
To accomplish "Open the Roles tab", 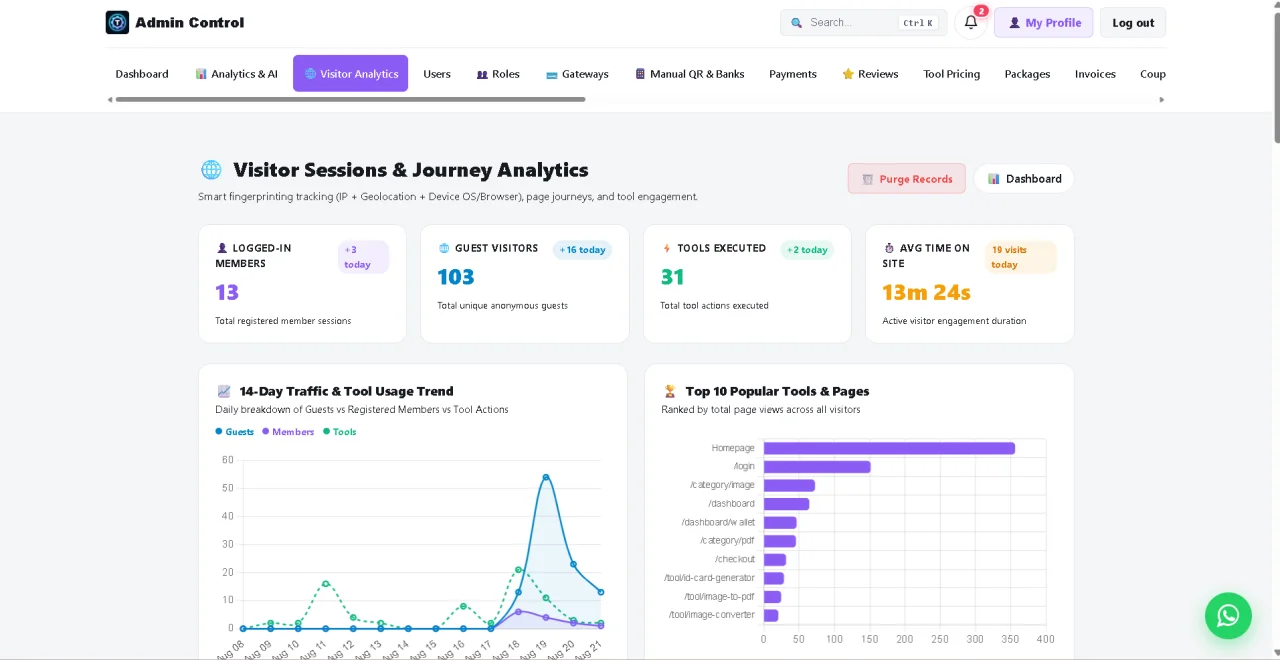I will pos(498,74).
